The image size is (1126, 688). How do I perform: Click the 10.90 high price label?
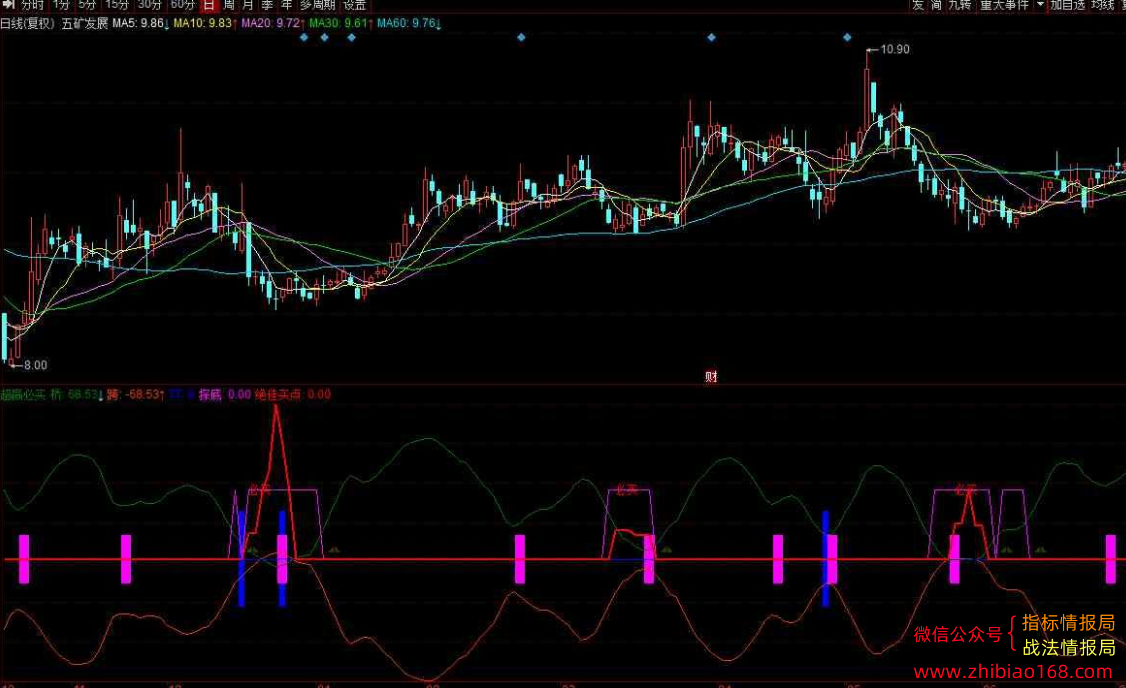[894, 50]
